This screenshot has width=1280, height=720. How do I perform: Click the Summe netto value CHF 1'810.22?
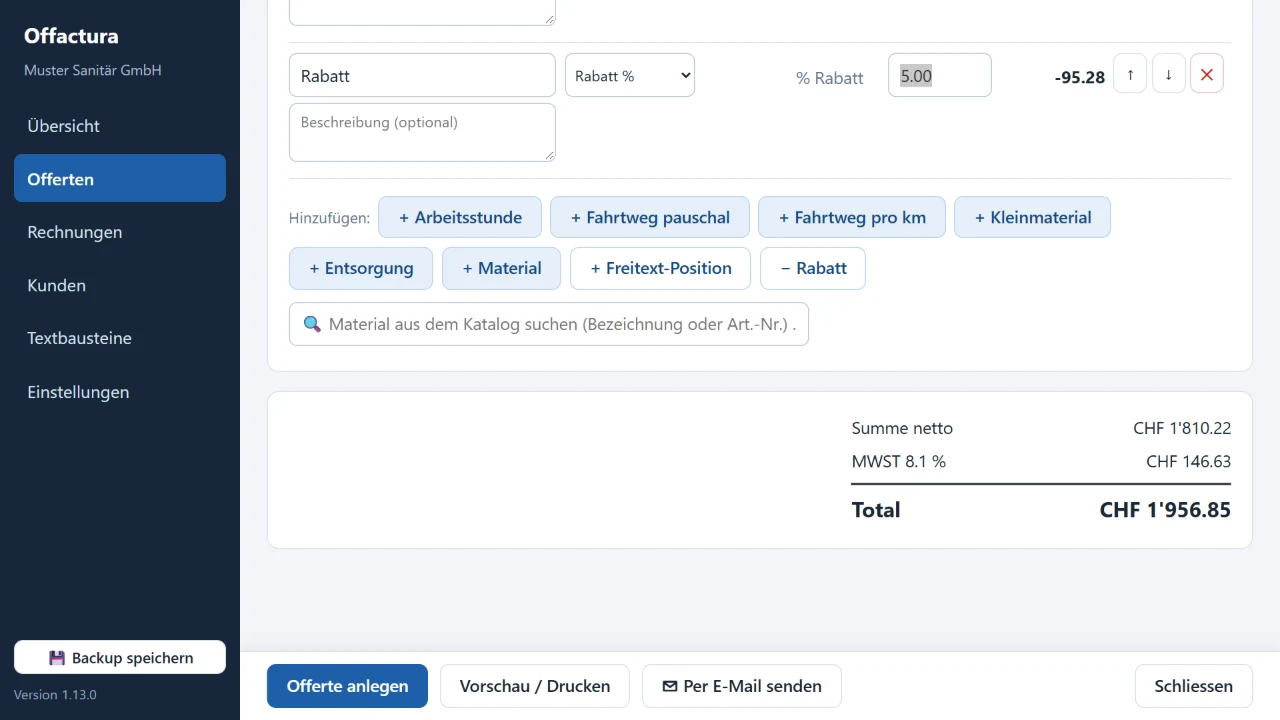[1182, 428]
